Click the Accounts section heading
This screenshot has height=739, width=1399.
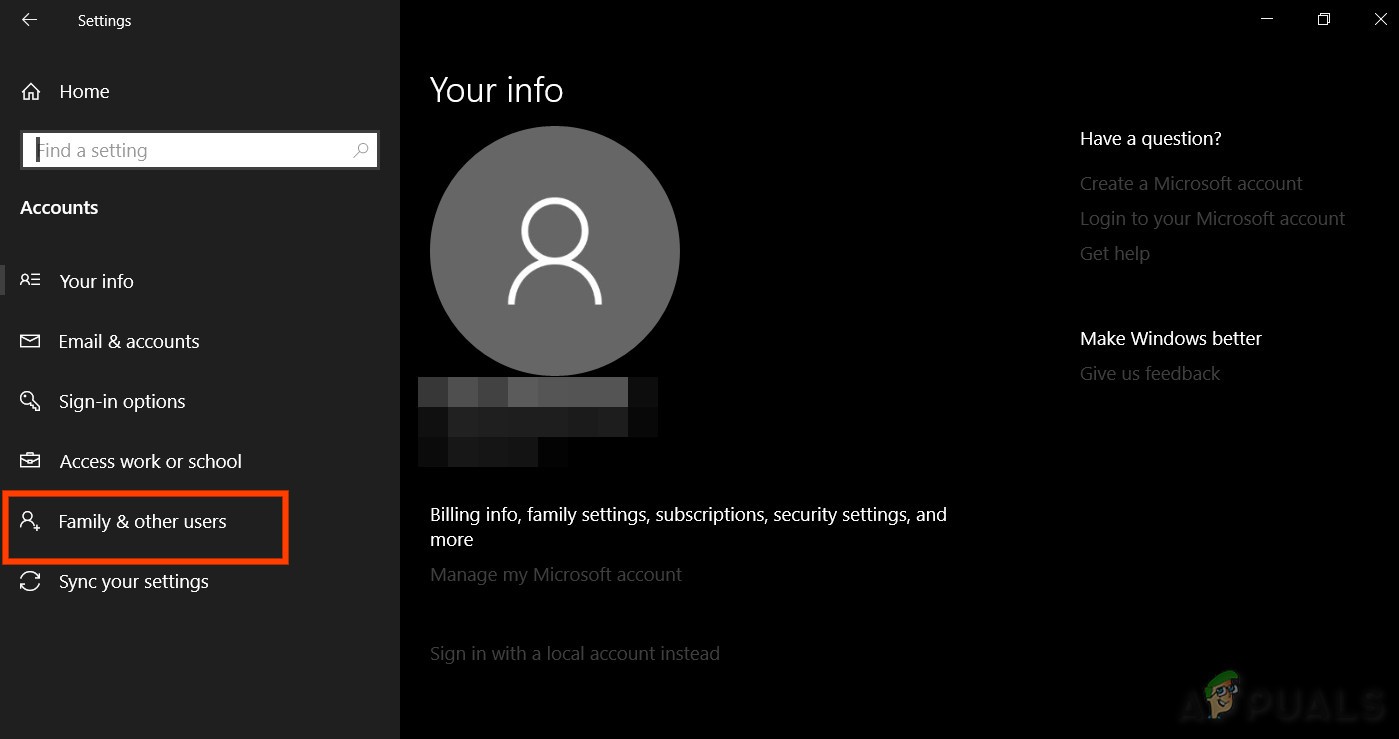pyautogui.click(x=59, y=207)
